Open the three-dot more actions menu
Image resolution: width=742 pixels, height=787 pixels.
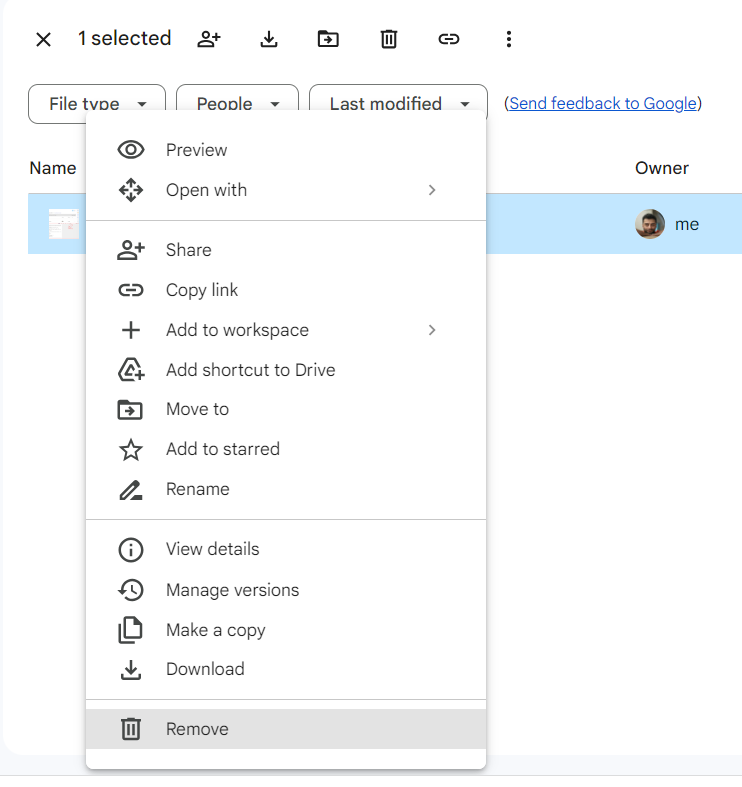click(x=509, y=39)
